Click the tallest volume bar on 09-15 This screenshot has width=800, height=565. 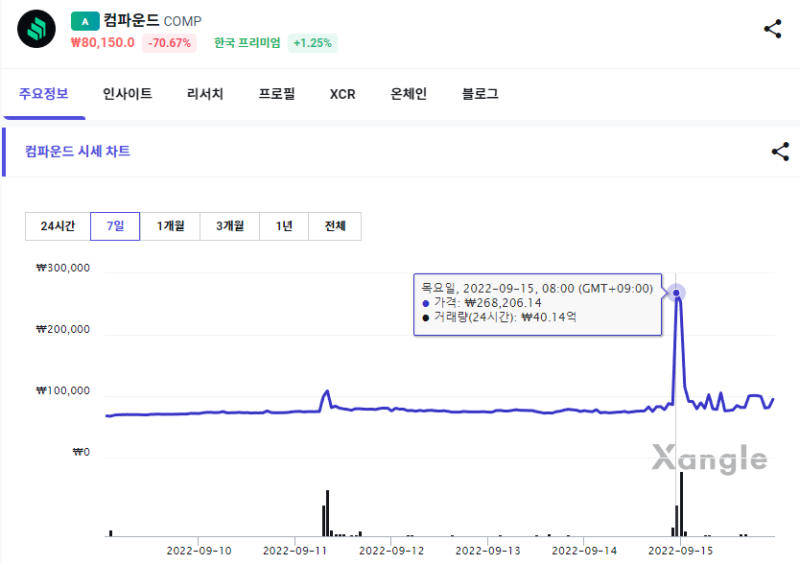pyautogui.click(x=681, y=504)
